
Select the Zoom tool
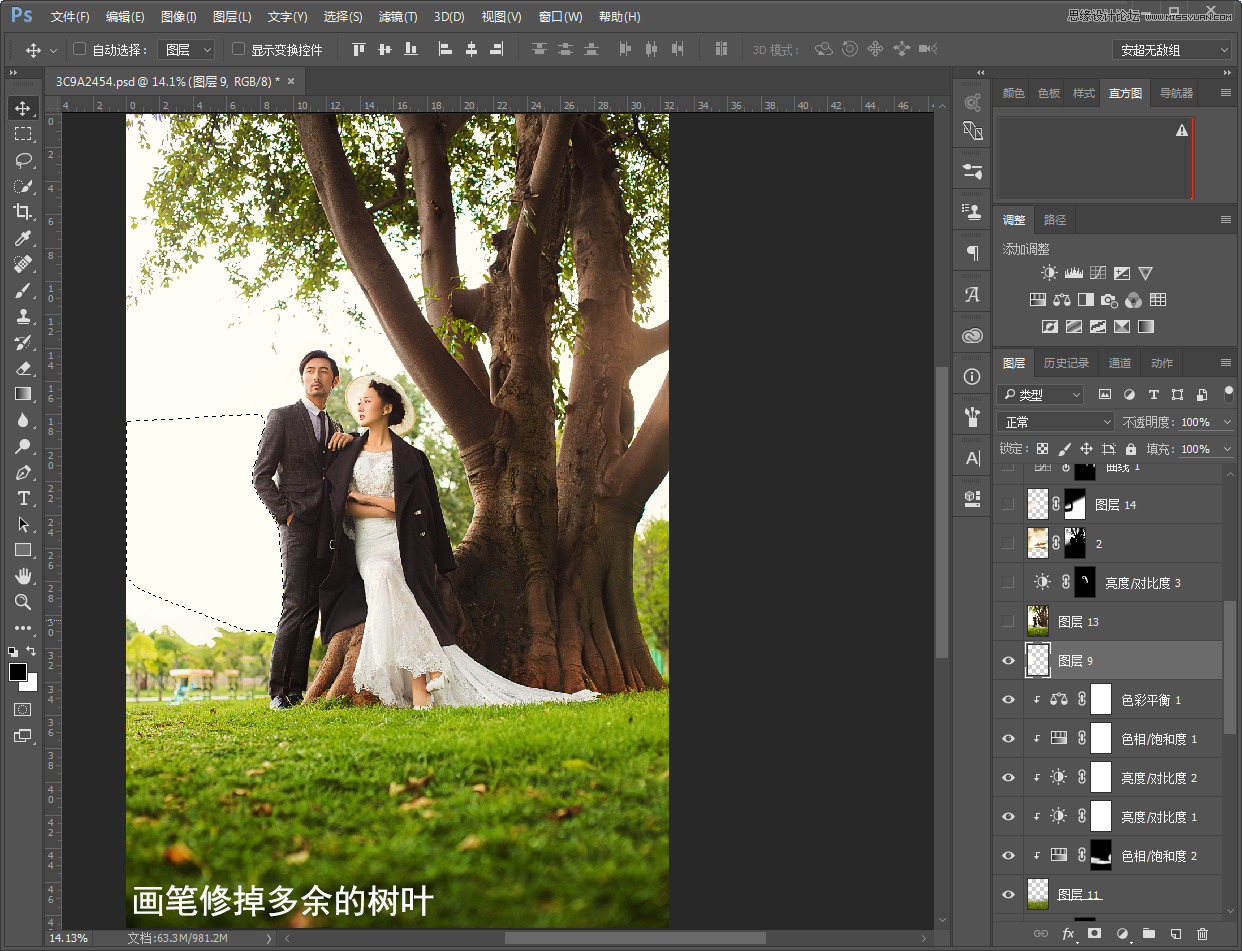point(22,602)
